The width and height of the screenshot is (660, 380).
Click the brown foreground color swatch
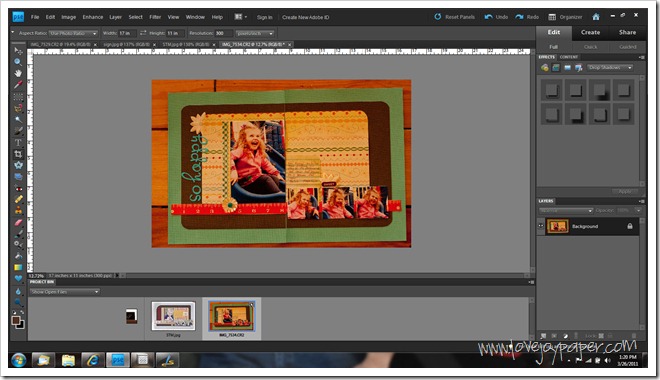pyautogui.click(x=16, y=321)
